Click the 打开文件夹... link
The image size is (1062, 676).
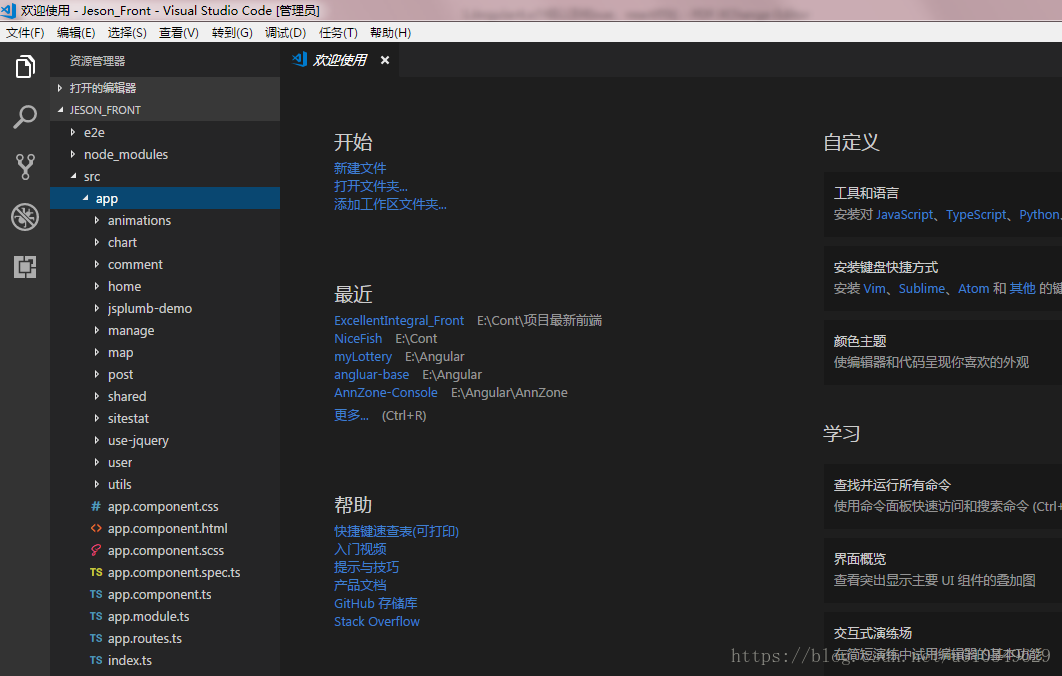coord(370,186)
